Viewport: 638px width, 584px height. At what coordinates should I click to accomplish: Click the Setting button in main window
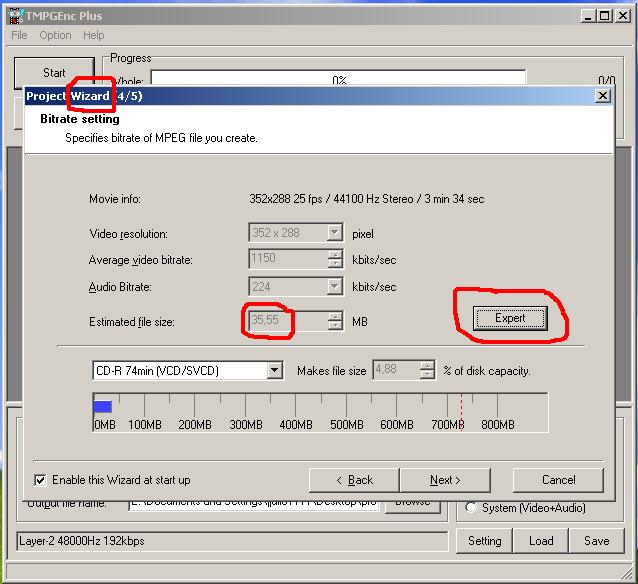484,541
